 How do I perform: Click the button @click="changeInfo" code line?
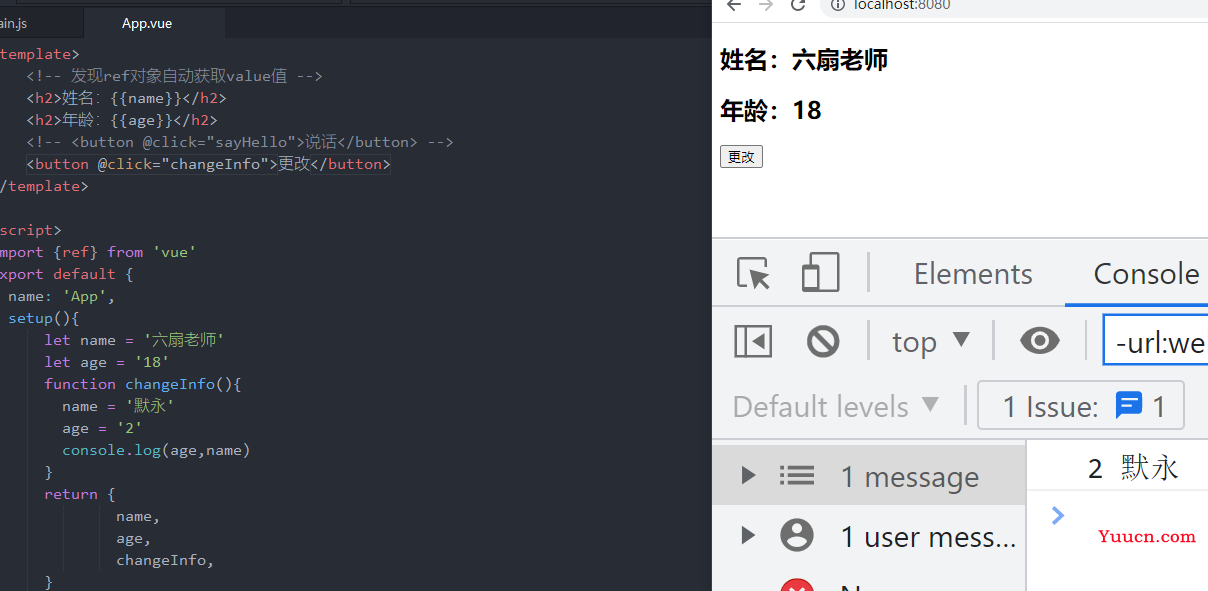[x=208, y=164]
